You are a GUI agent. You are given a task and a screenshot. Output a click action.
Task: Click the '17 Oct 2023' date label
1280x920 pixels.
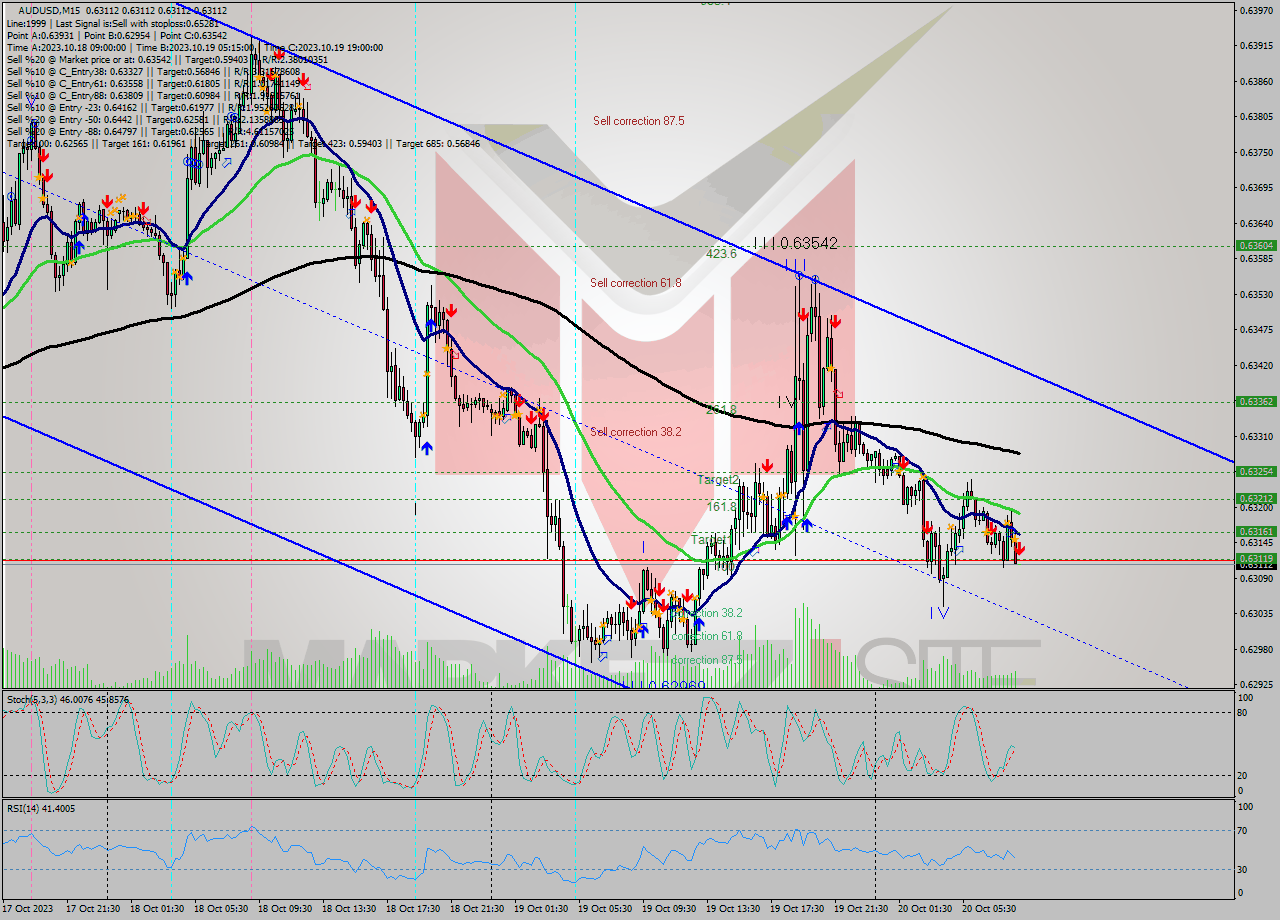26,908
